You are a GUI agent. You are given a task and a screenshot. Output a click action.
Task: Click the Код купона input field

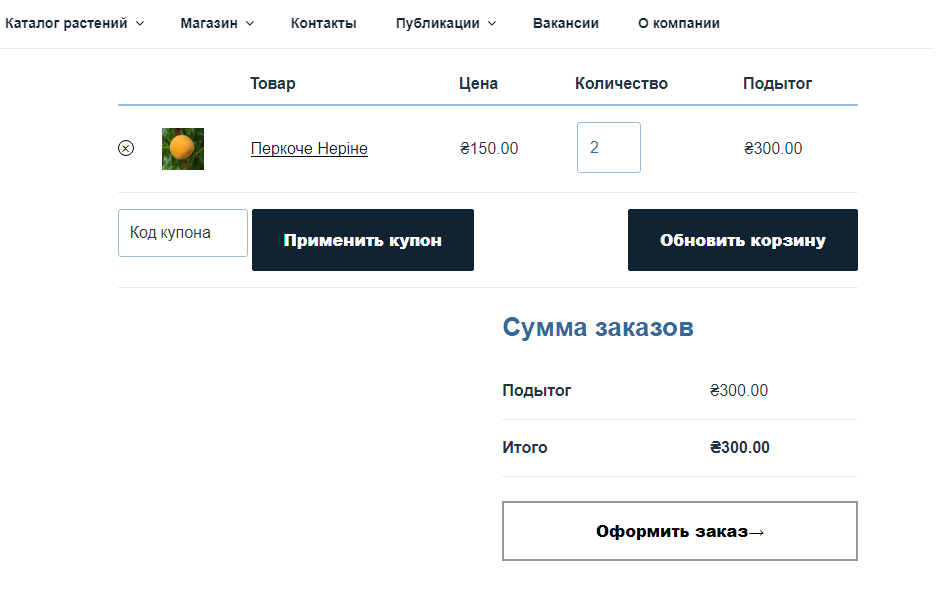(x=183, y=232)
